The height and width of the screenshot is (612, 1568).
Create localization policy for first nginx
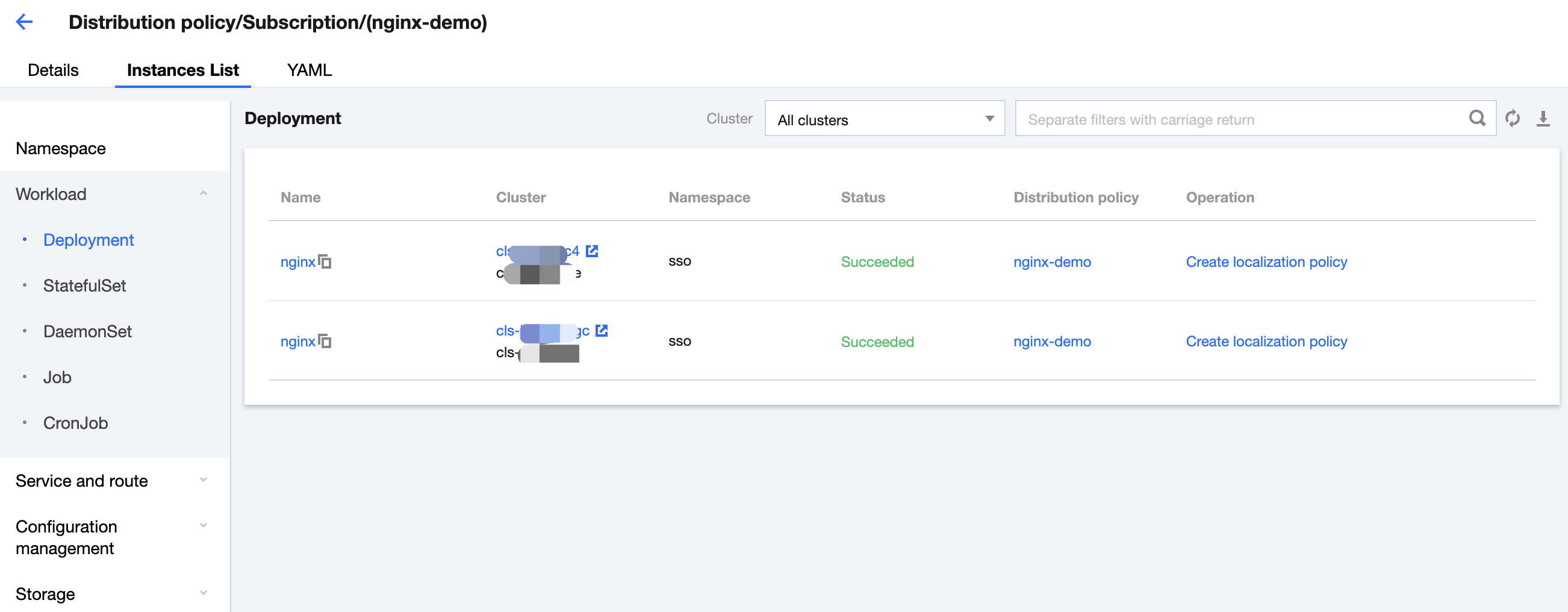pyautogui.click(x=1266, y=262)
